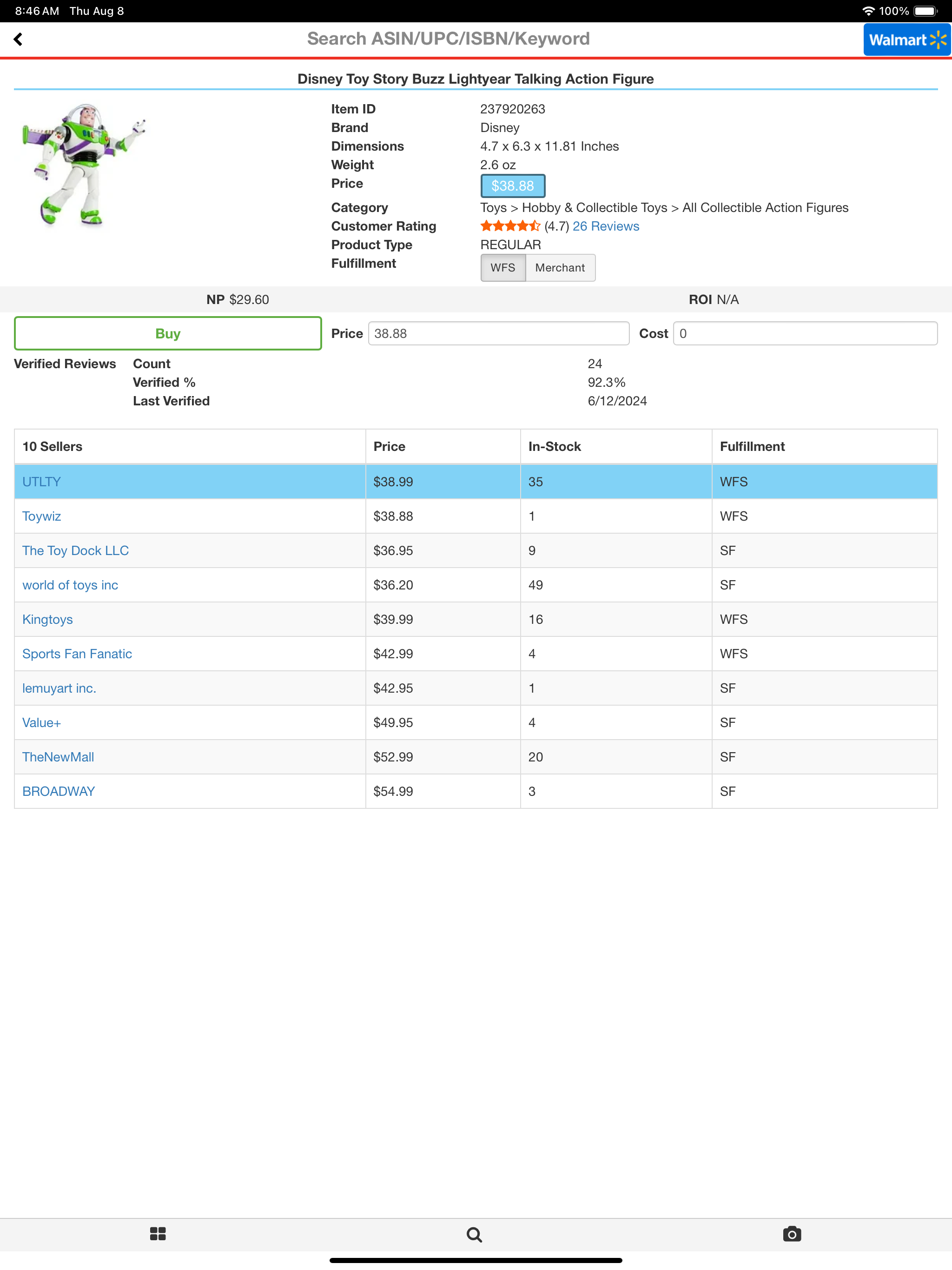The width and height of the screenshot is (952, 1270).
Task: Tap the category breadcrumb text
Action: (x=664, y=208)
